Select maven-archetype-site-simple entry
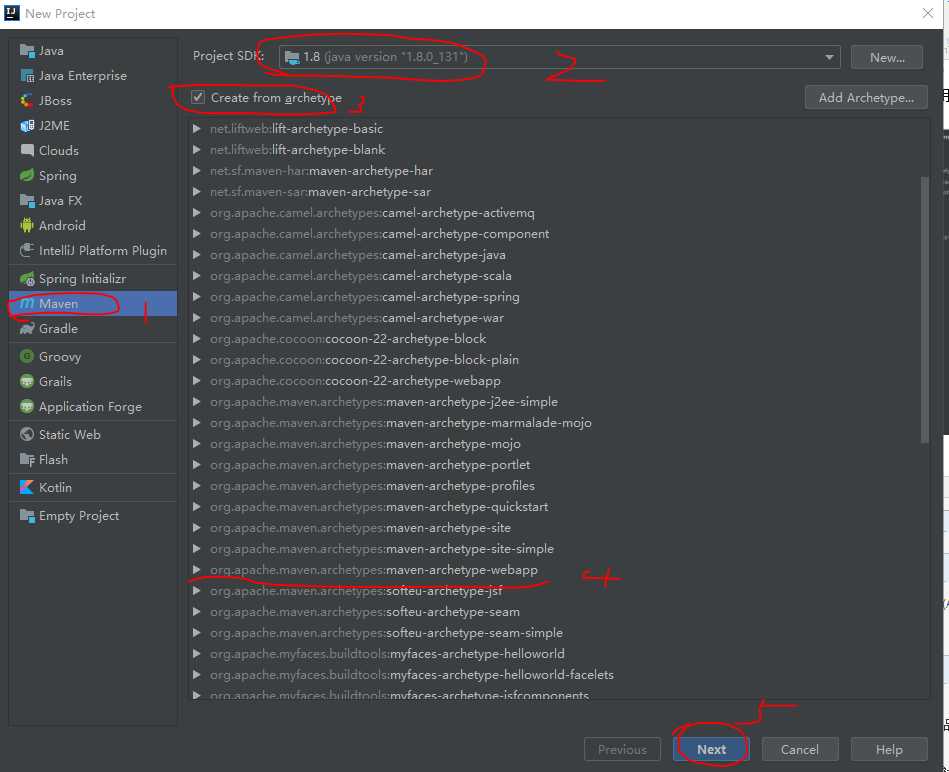The width and height of the screenshot is (949, 772). 381,549
